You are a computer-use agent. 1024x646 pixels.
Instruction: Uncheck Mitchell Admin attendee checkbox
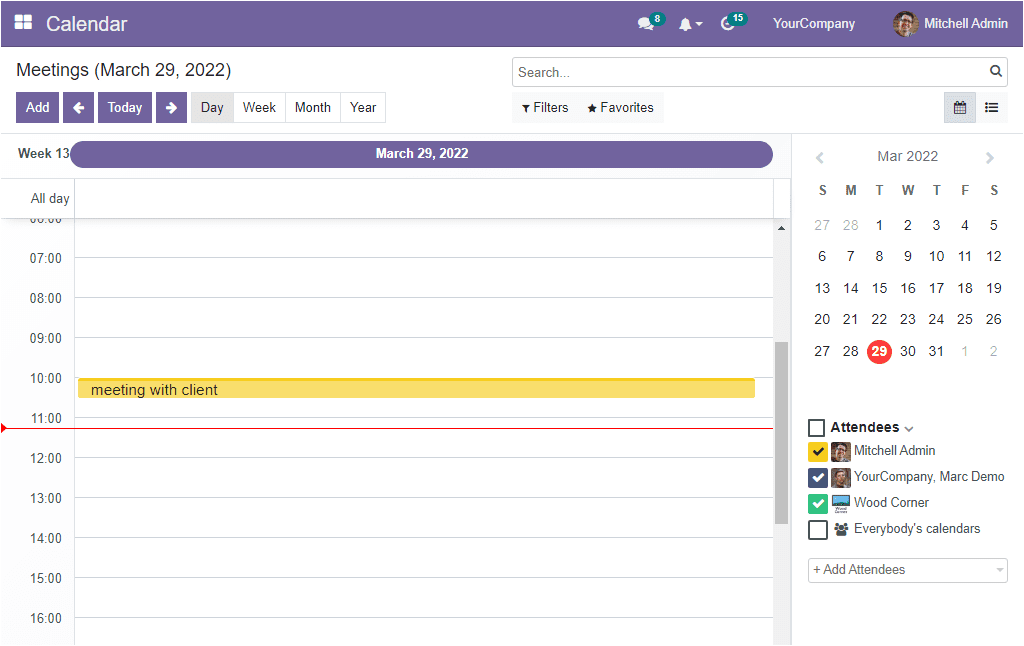point(817,452)
